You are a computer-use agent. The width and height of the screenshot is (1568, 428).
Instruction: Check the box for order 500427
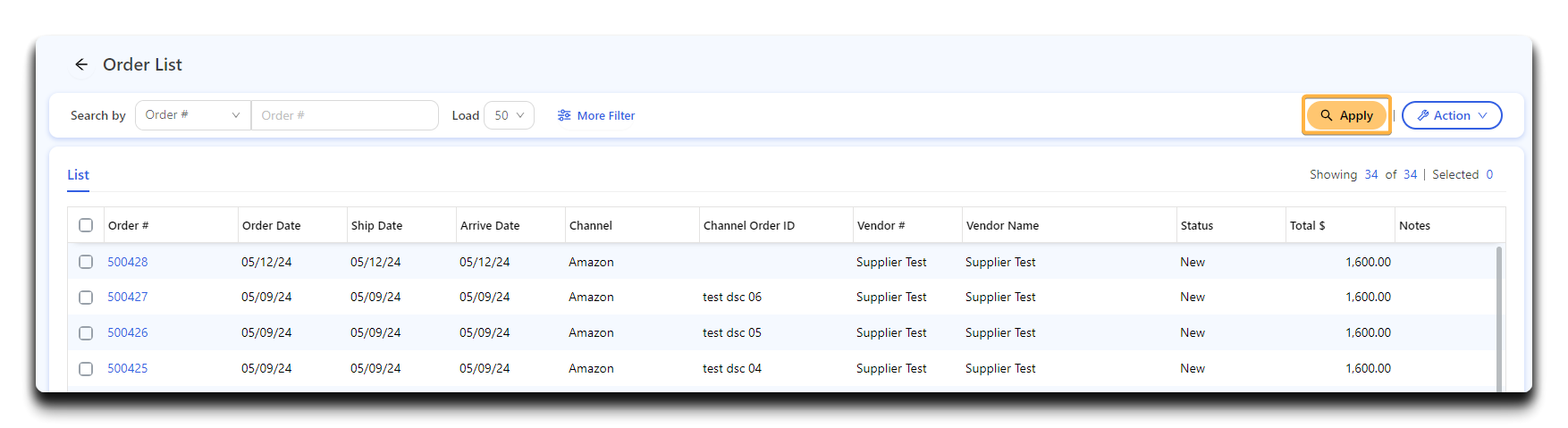pyautogui.click(x=86, y=298)
